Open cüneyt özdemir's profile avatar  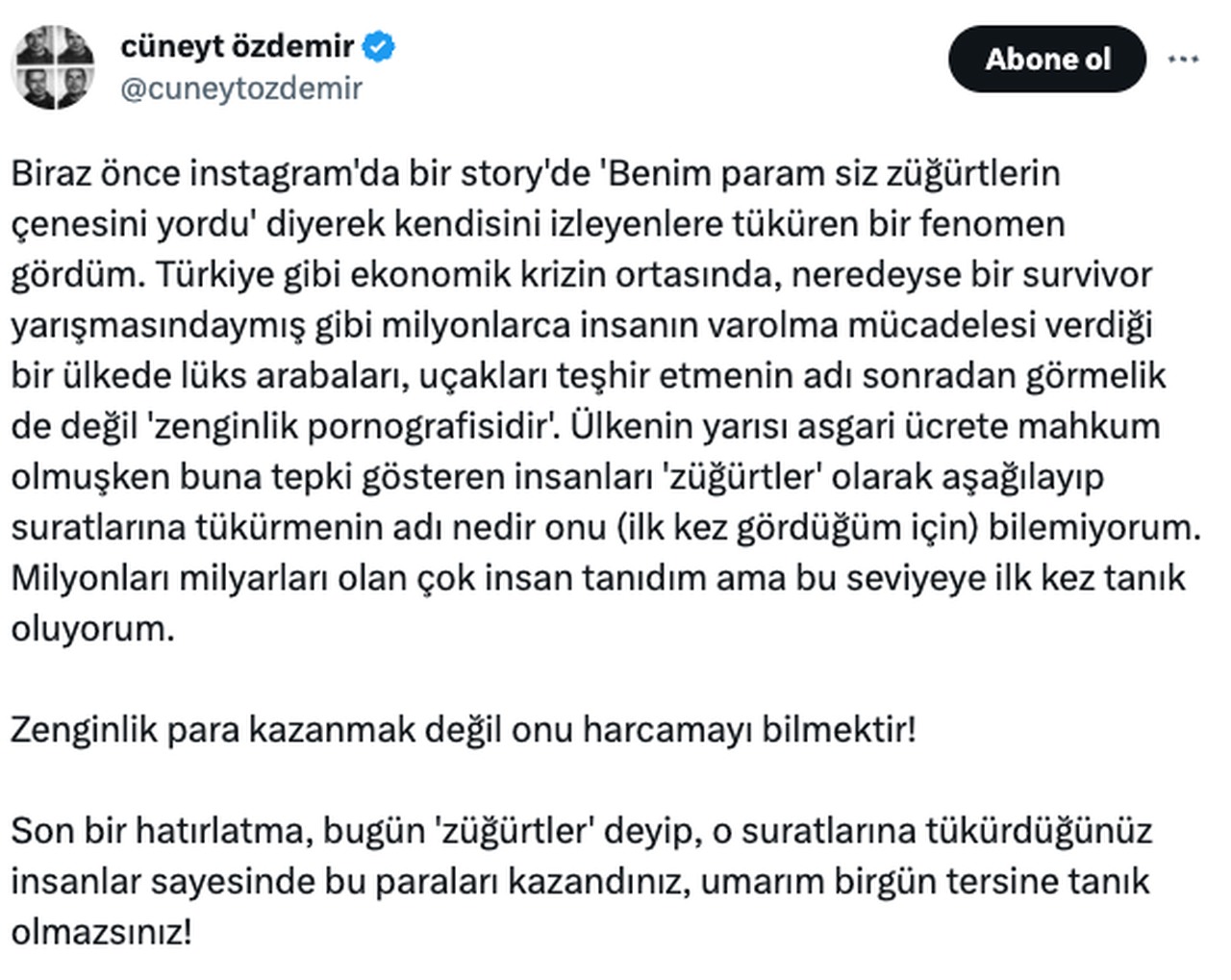coord(53,66)
